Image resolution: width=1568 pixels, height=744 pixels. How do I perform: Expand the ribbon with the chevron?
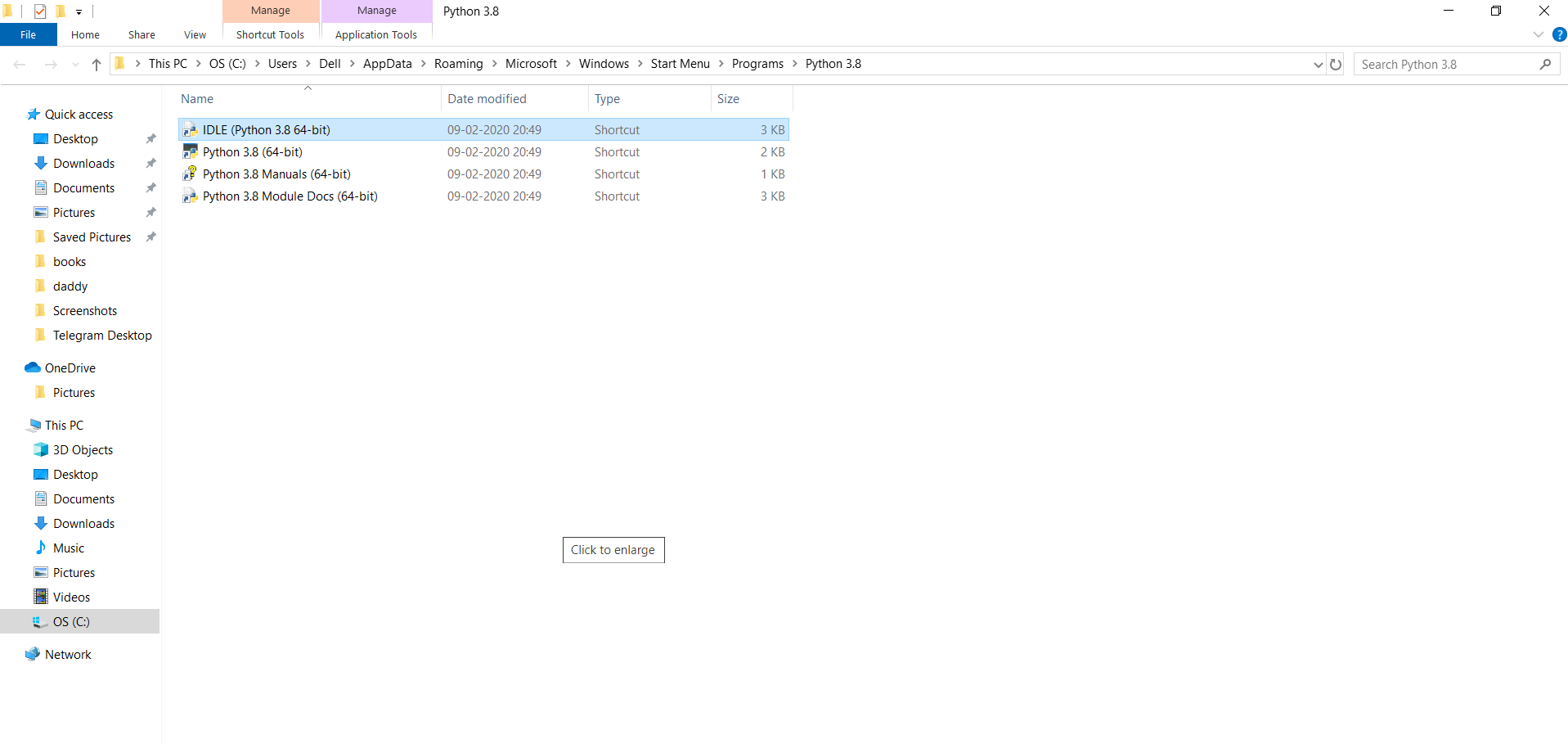(1538, 35)
